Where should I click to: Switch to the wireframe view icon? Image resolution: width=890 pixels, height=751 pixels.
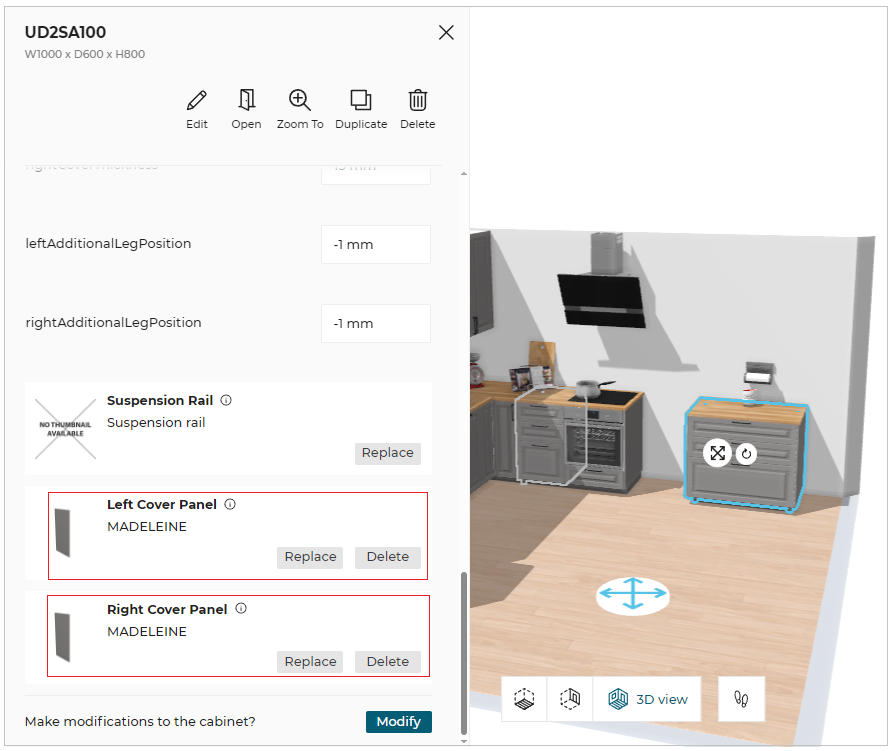click(x=570, y=699)
